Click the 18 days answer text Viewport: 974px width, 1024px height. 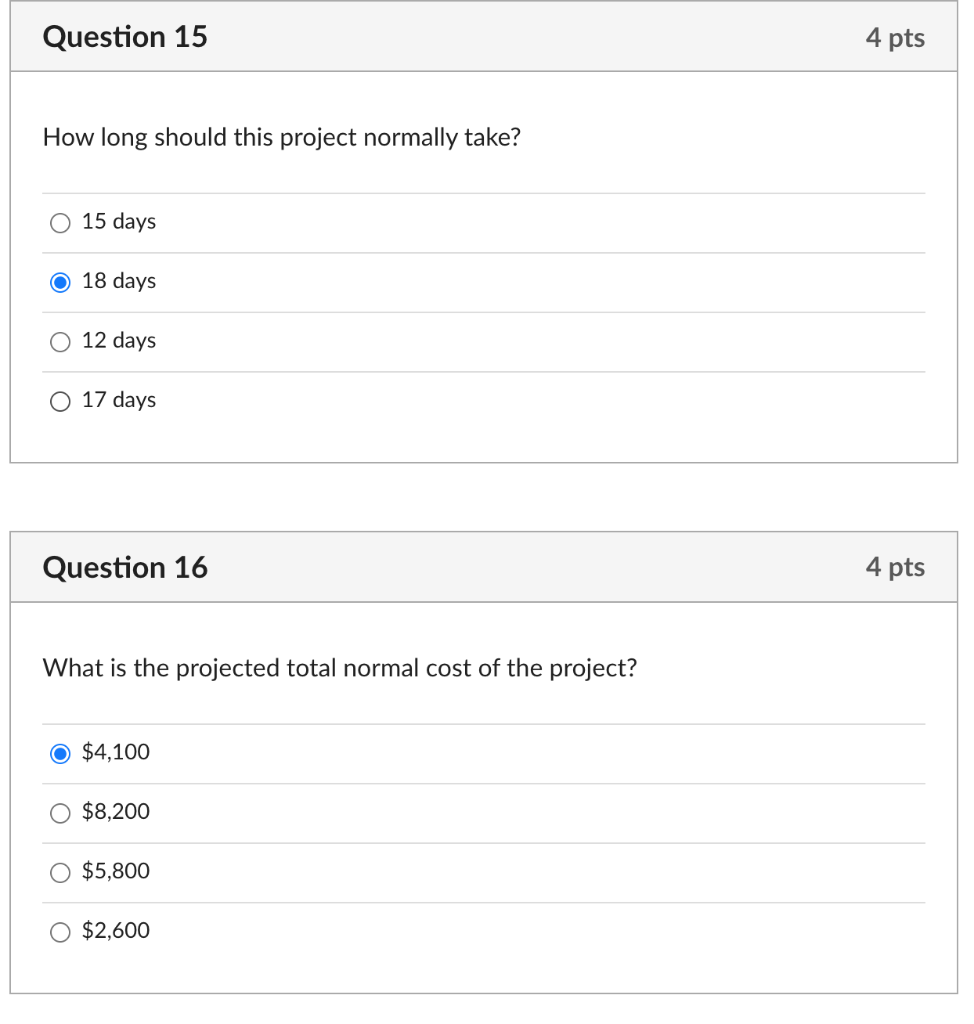coord(118,282)
